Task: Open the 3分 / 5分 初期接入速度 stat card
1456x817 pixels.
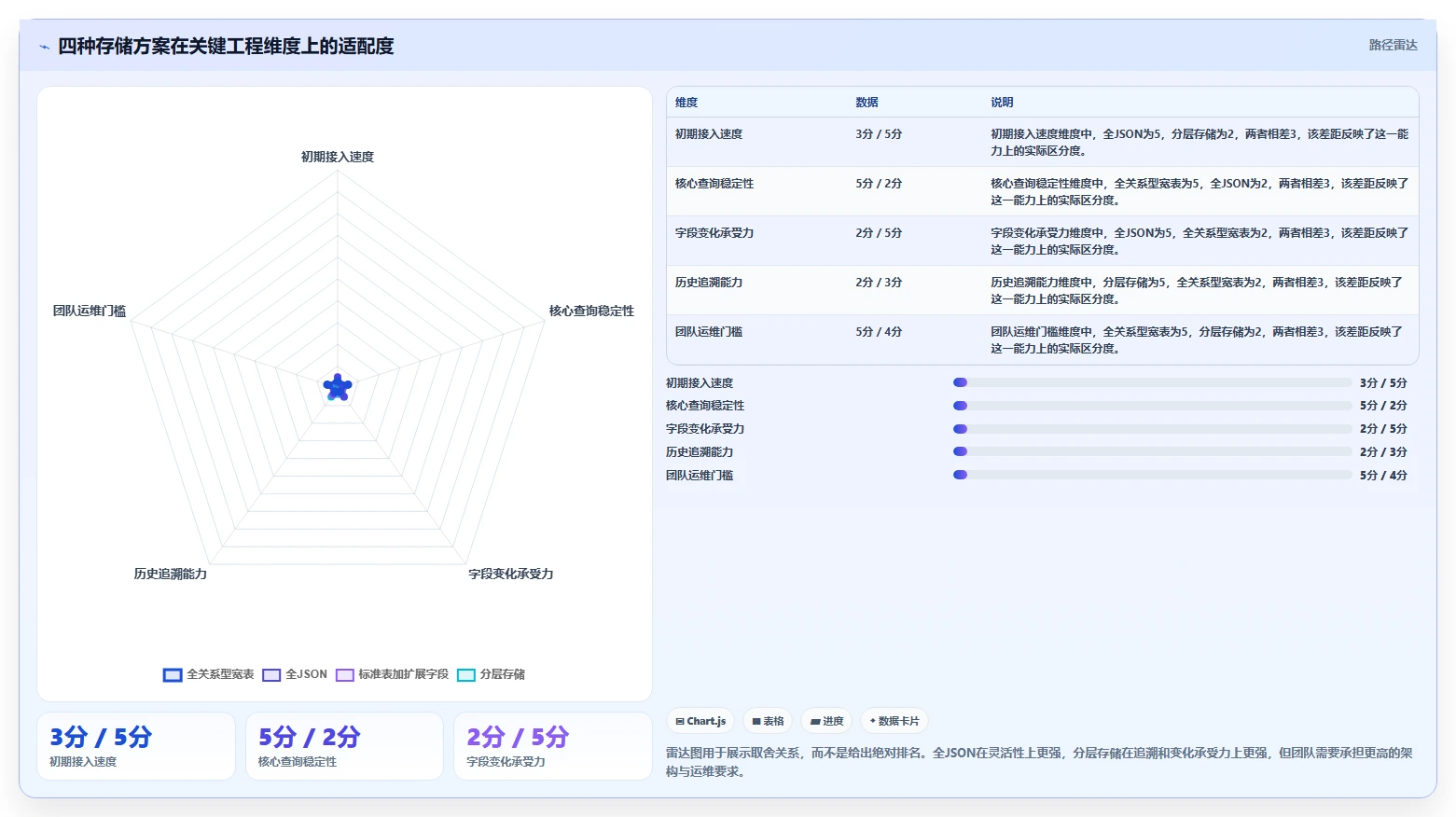Action: 136,746
